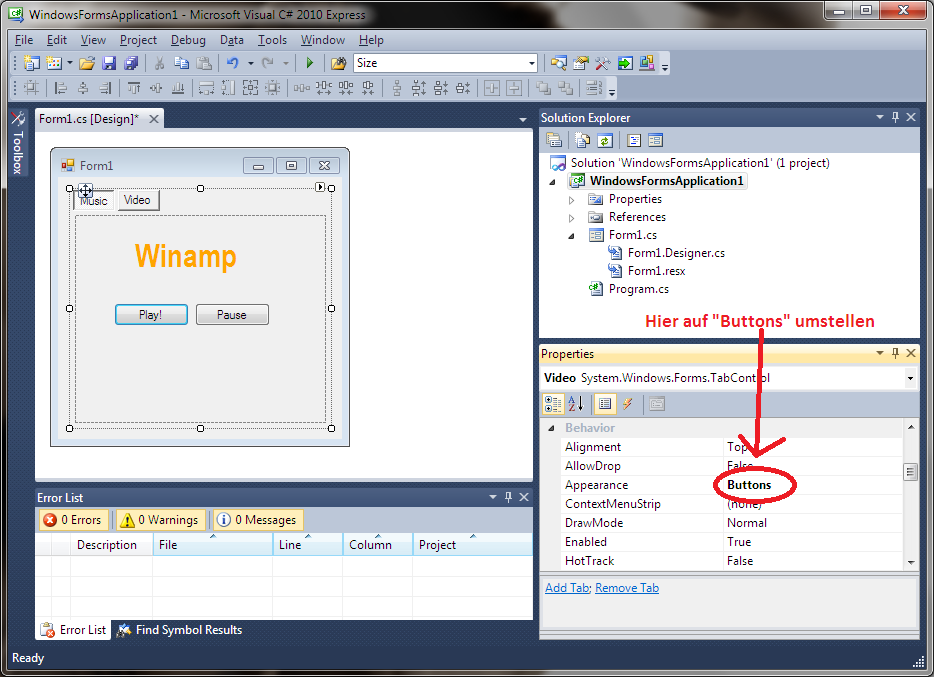Click the Remove Tab link
934x677 pixels.
(627, 588)
